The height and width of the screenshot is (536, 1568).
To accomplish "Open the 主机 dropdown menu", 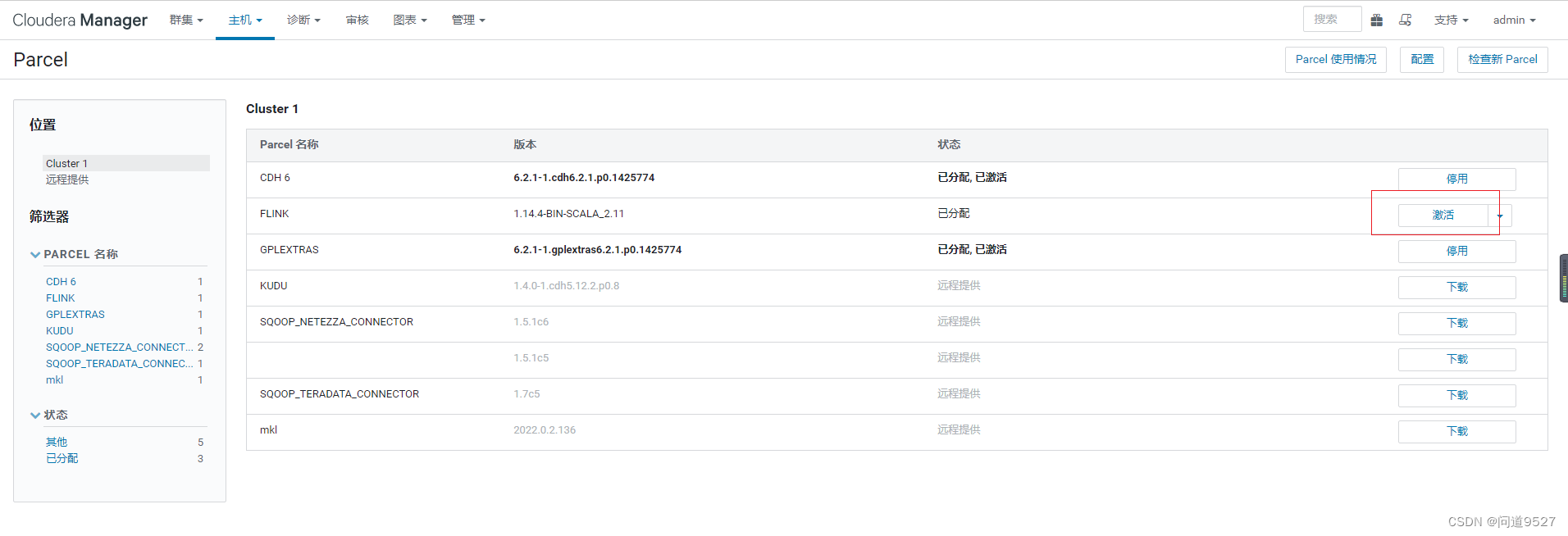I will click(245, 20).
